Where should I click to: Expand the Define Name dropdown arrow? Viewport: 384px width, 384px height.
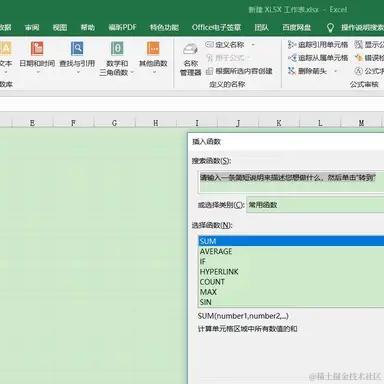tap(253, 45)
